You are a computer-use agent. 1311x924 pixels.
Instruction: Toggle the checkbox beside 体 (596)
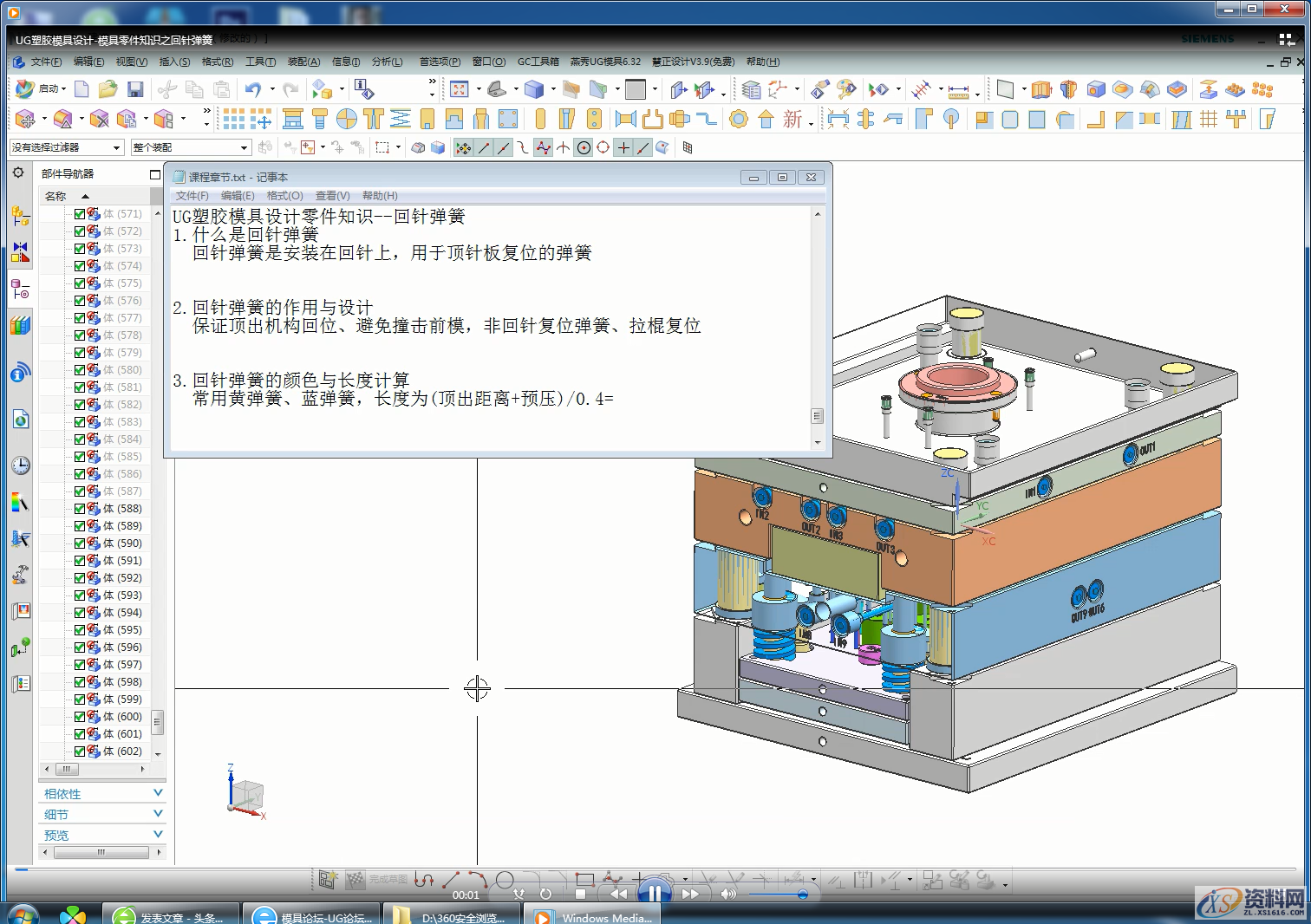point(80,647)
